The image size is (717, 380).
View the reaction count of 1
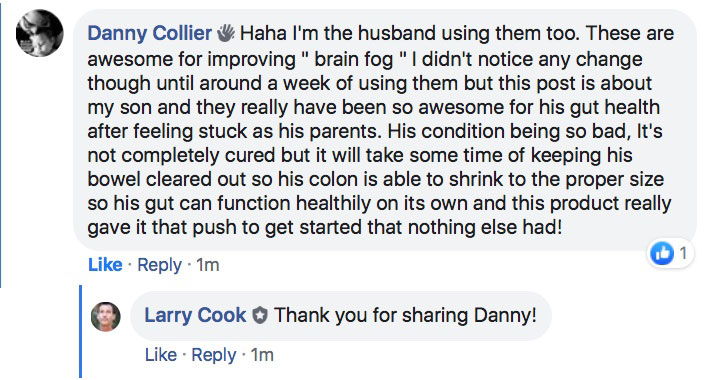point(683,253)
